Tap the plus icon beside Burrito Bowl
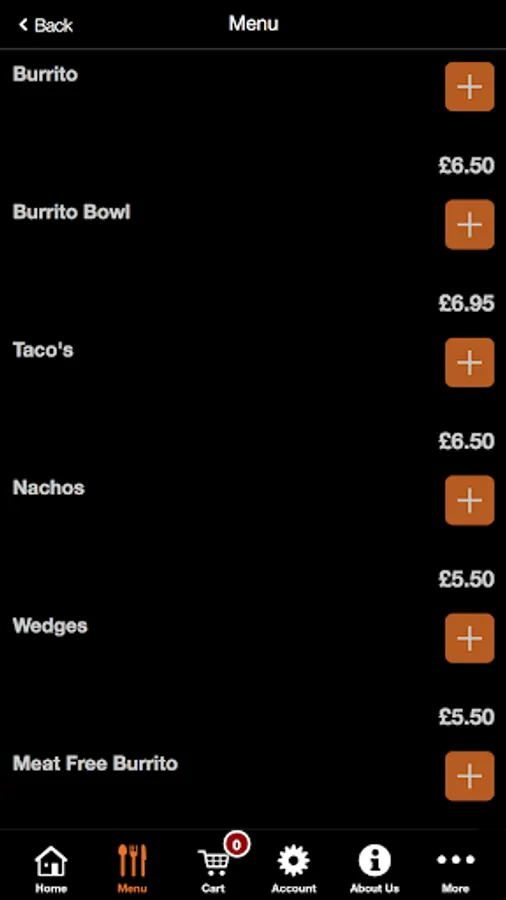 coord(469,224)
